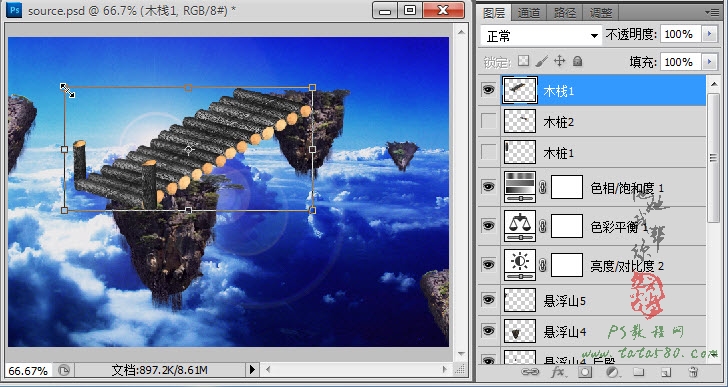Lock all padlock icon
Image resolution: width=728 pixels, height=387 pixels.
point(577,61)
